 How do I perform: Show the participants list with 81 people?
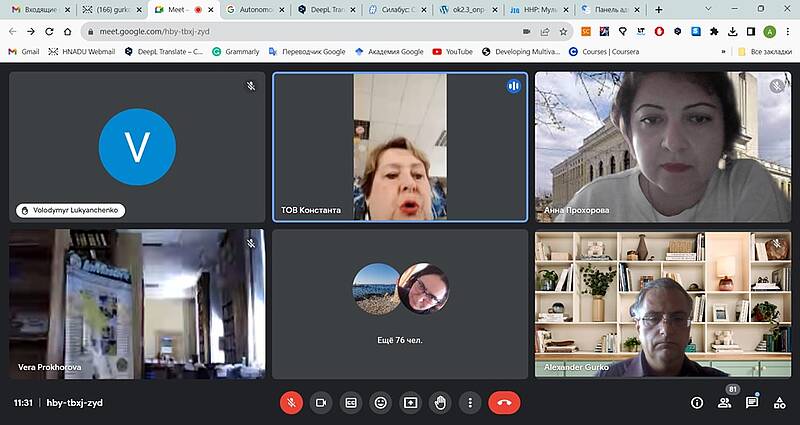[x=724, y=402]
